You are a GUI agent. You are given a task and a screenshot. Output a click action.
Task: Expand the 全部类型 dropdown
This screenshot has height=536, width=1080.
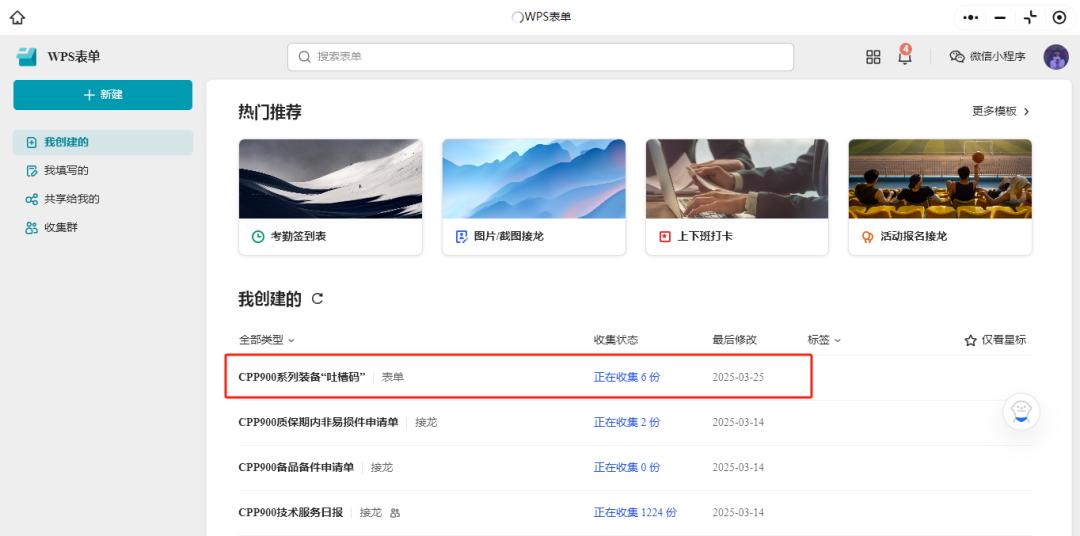266,340
